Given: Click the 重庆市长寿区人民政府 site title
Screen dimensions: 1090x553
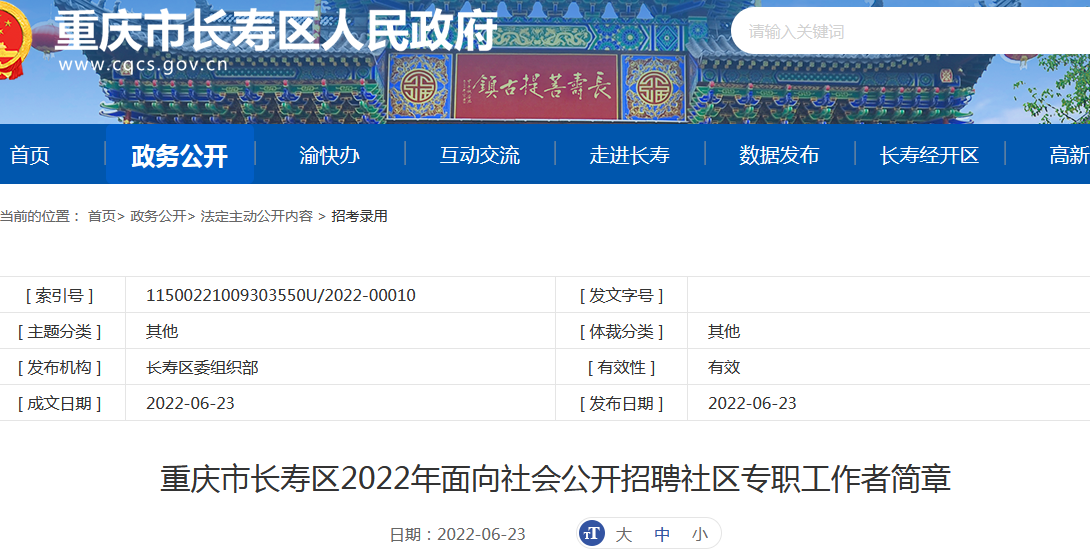Looking at the screenshot, I should (276, 31).
